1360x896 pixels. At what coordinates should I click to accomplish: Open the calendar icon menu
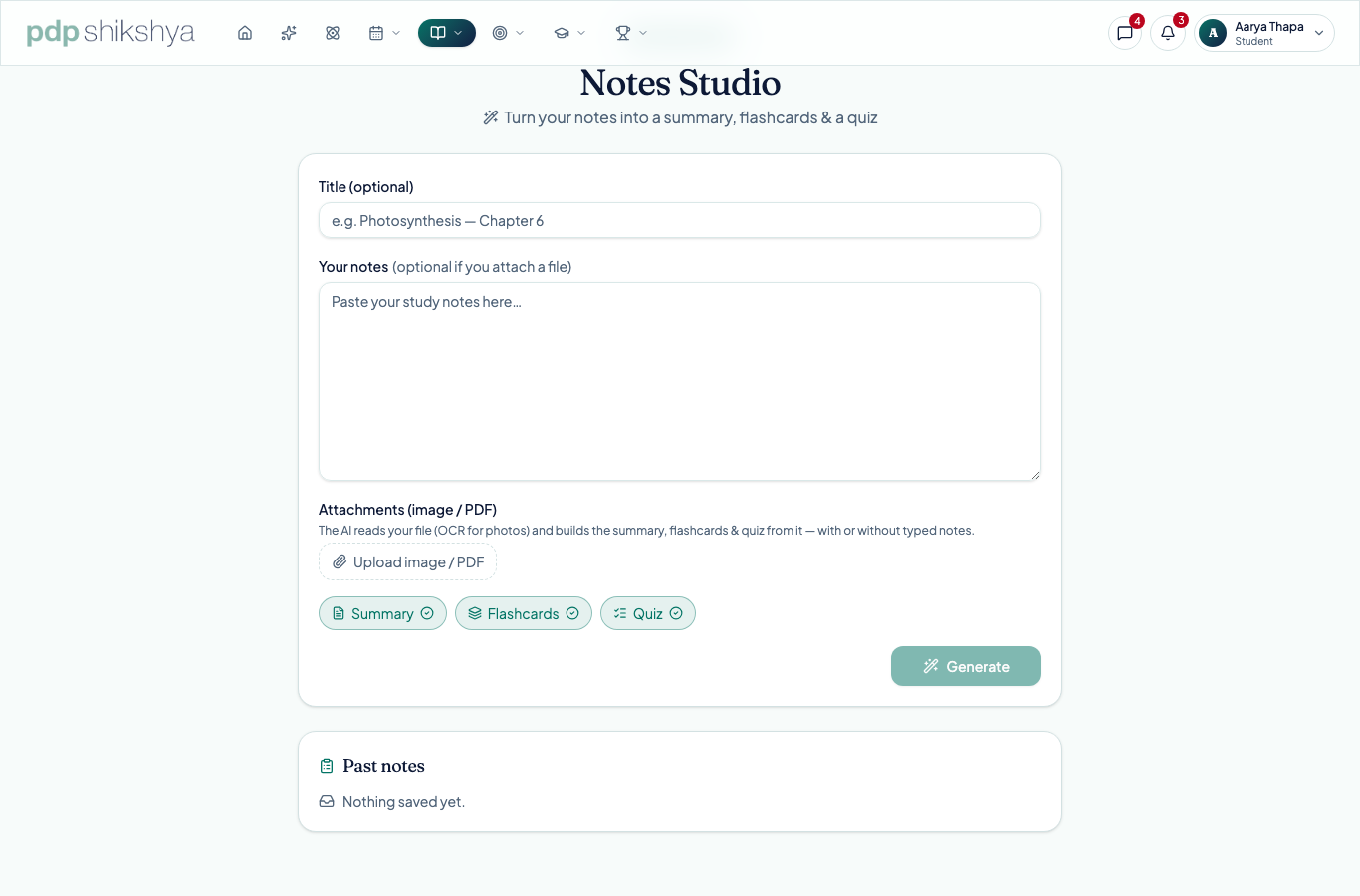[376, 33]
